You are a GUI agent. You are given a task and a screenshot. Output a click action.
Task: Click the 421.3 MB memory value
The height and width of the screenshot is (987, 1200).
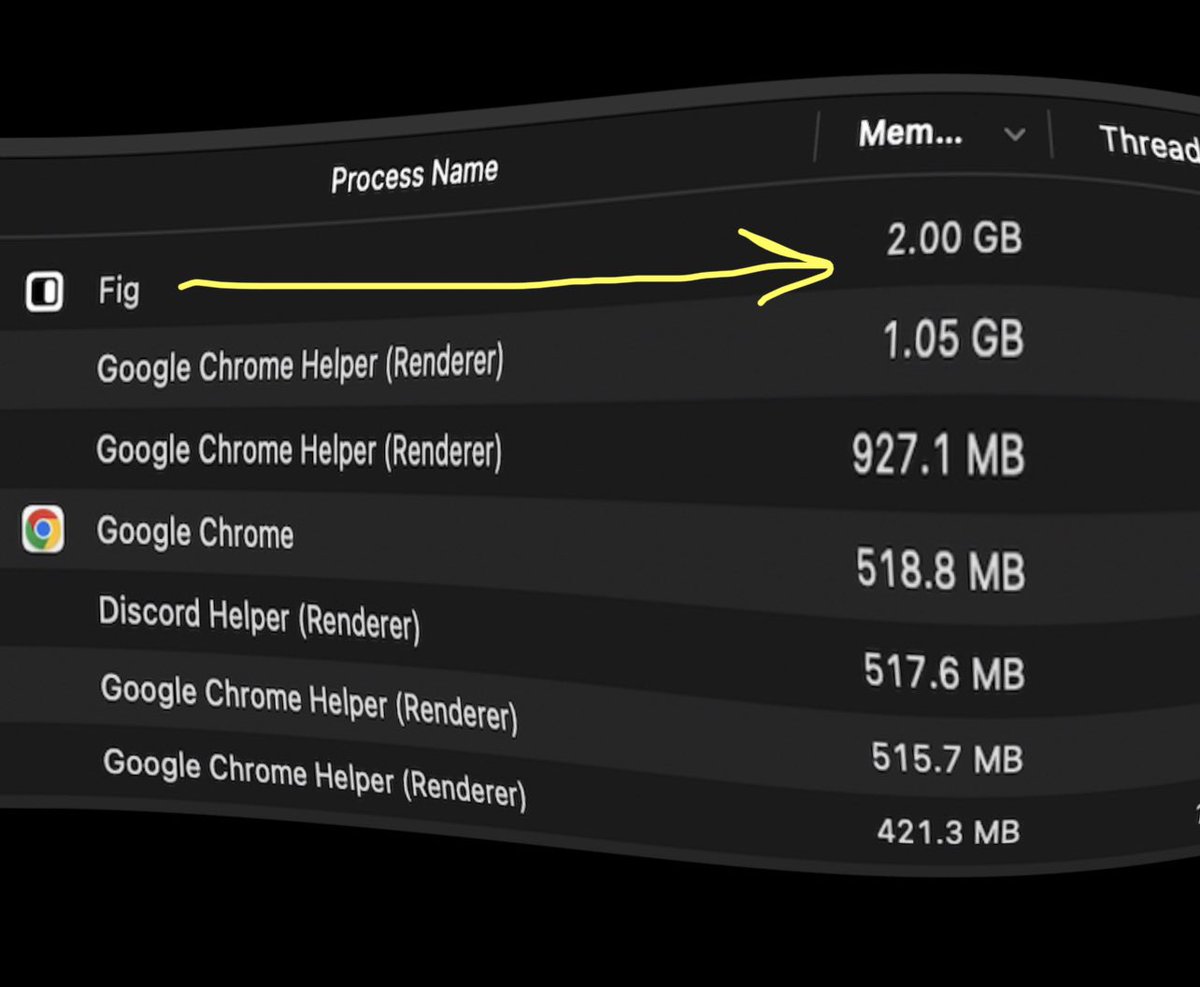click(x=948, y=831)
